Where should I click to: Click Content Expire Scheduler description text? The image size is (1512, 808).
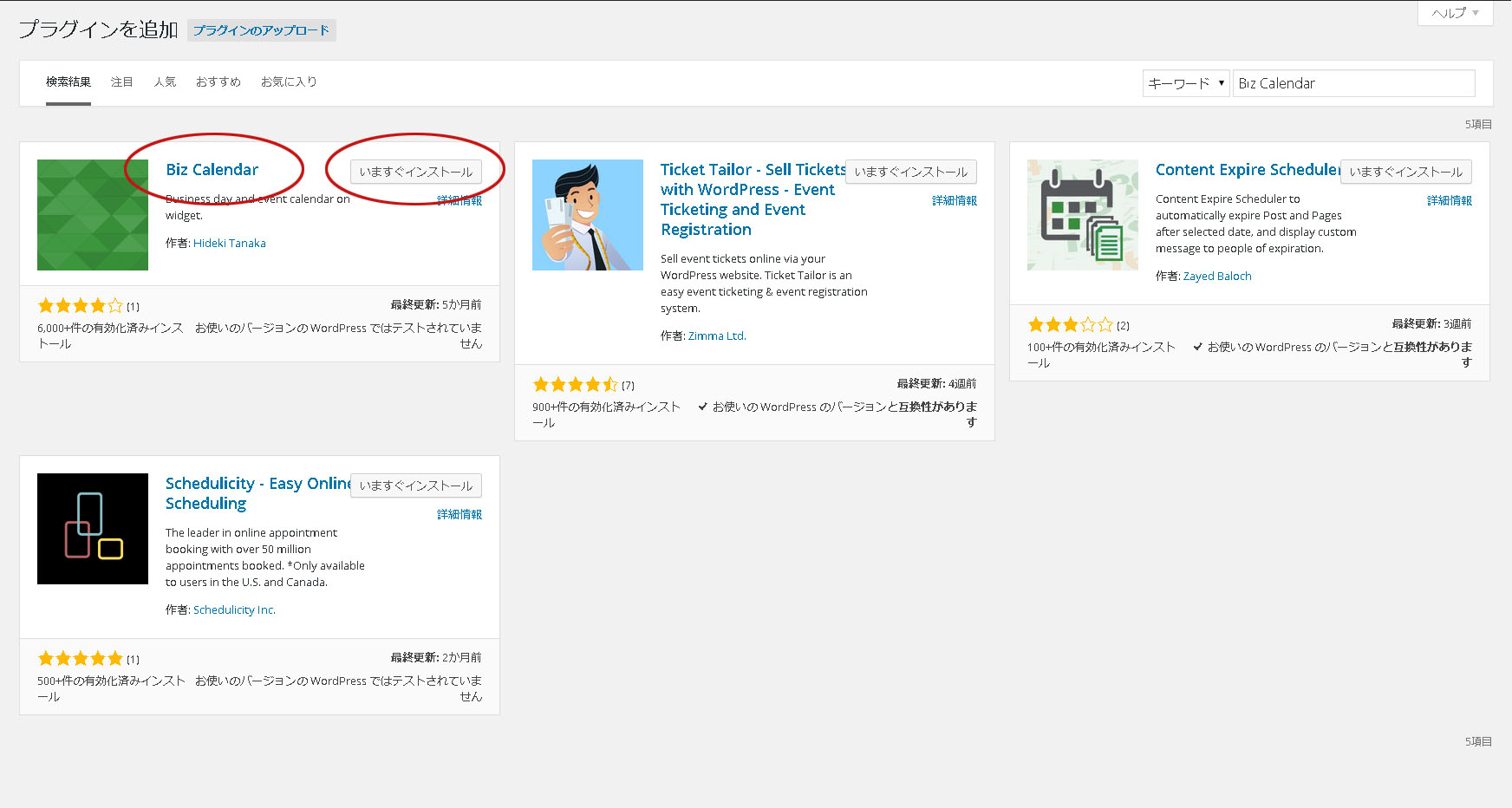(1256, 224)
